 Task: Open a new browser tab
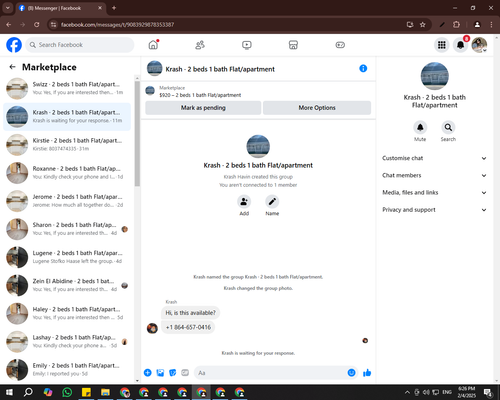pos(114,8)
